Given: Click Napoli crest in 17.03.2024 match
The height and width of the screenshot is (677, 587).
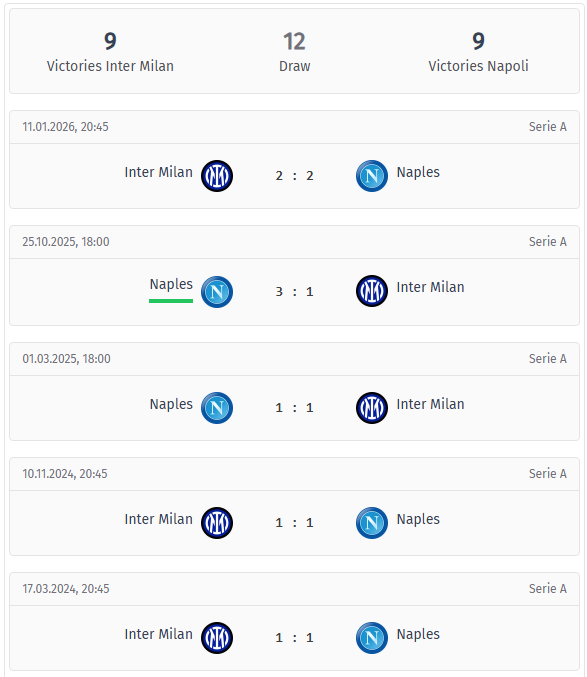Looking at the screenshot, I should (x=372, y=638).
